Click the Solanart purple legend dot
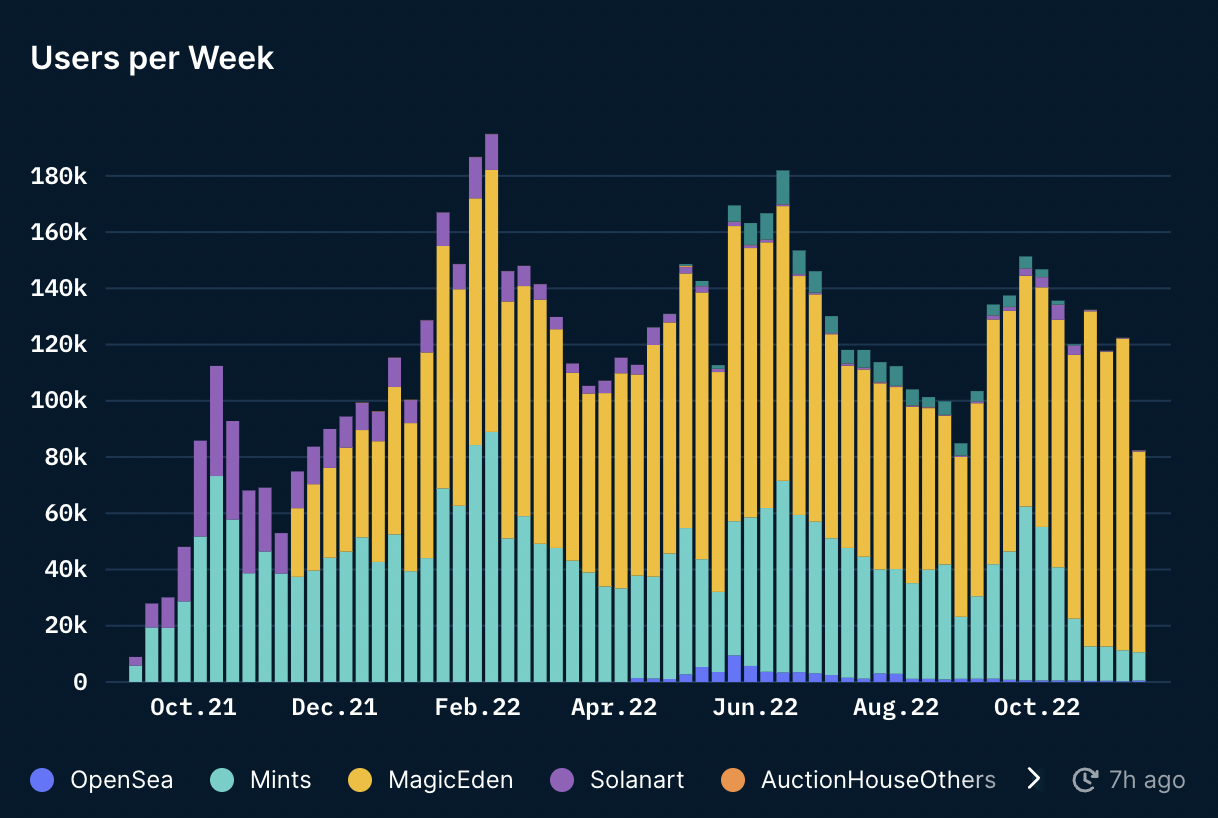Image resolution: width=1218 pixels, height=818 pixels. (x=562, y=780)
